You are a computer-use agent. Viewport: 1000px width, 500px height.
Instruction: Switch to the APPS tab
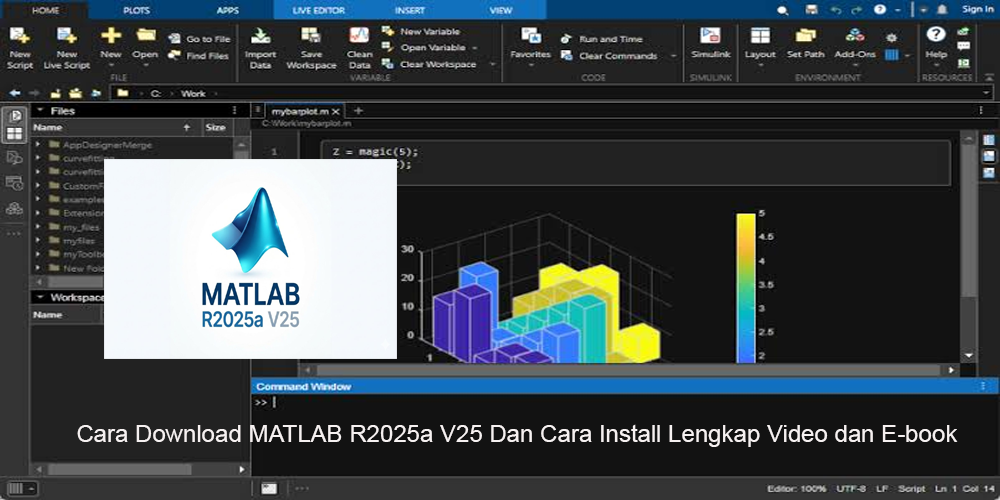click(x=228, y=10)
